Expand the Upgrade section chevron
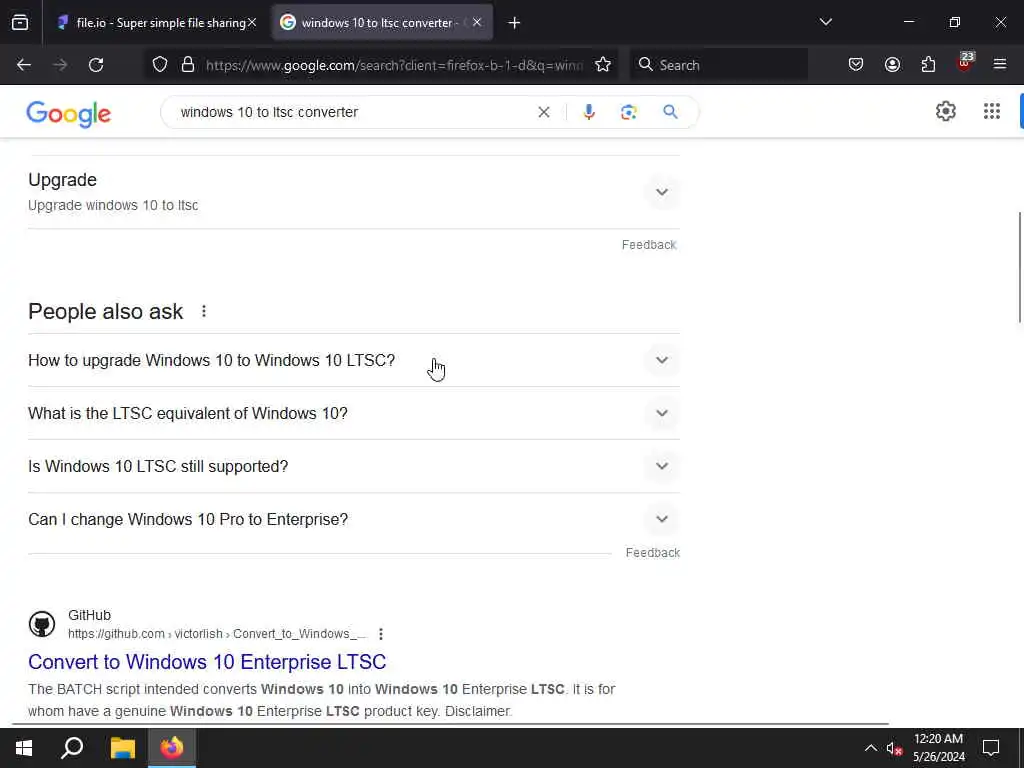This screenshot has width=1024, height=768. click(x=662, y=192)
